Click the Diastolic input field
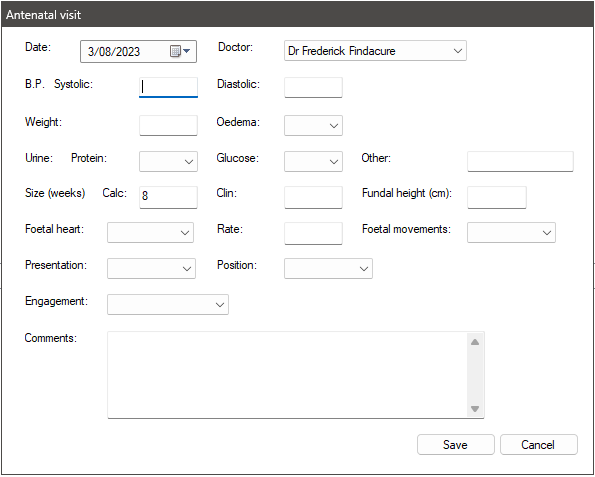Screen dimensions: 595x477 [x=313, y=87]
